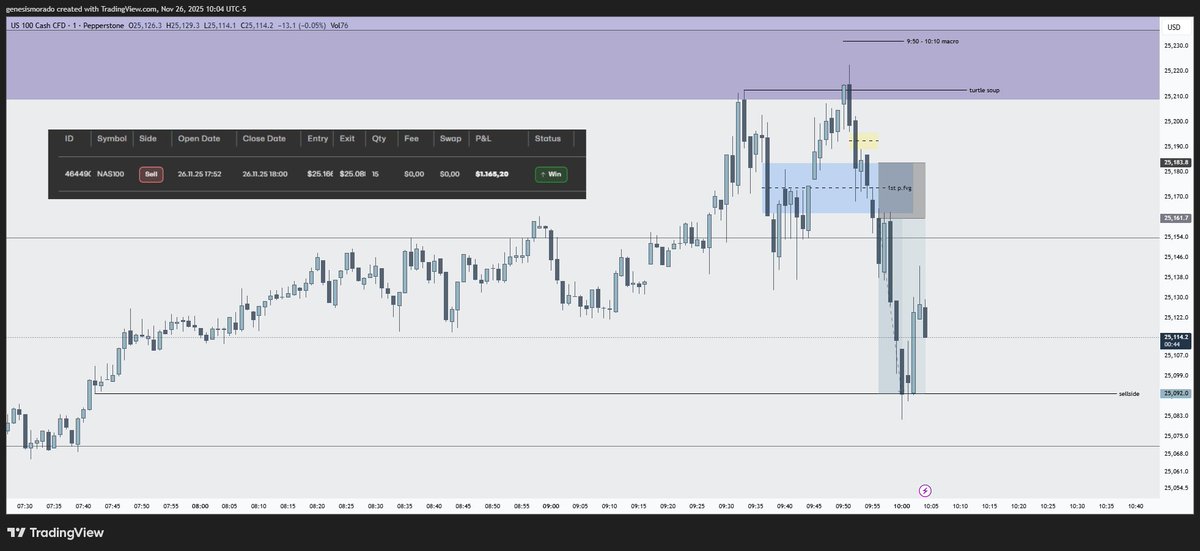Click the 07:30 time axis label
The image size is (1200, 551).
tap(25, 507)
